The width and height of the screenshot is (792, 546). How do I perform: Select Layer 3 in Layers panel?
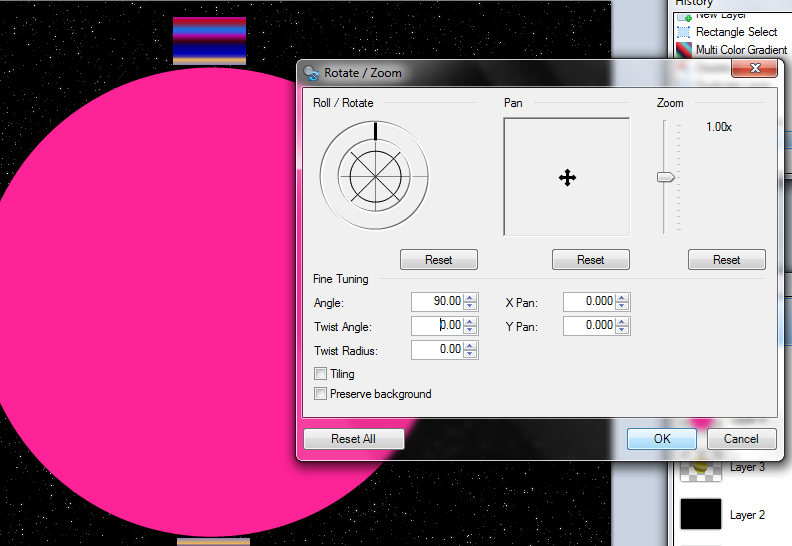click(746, 467)
